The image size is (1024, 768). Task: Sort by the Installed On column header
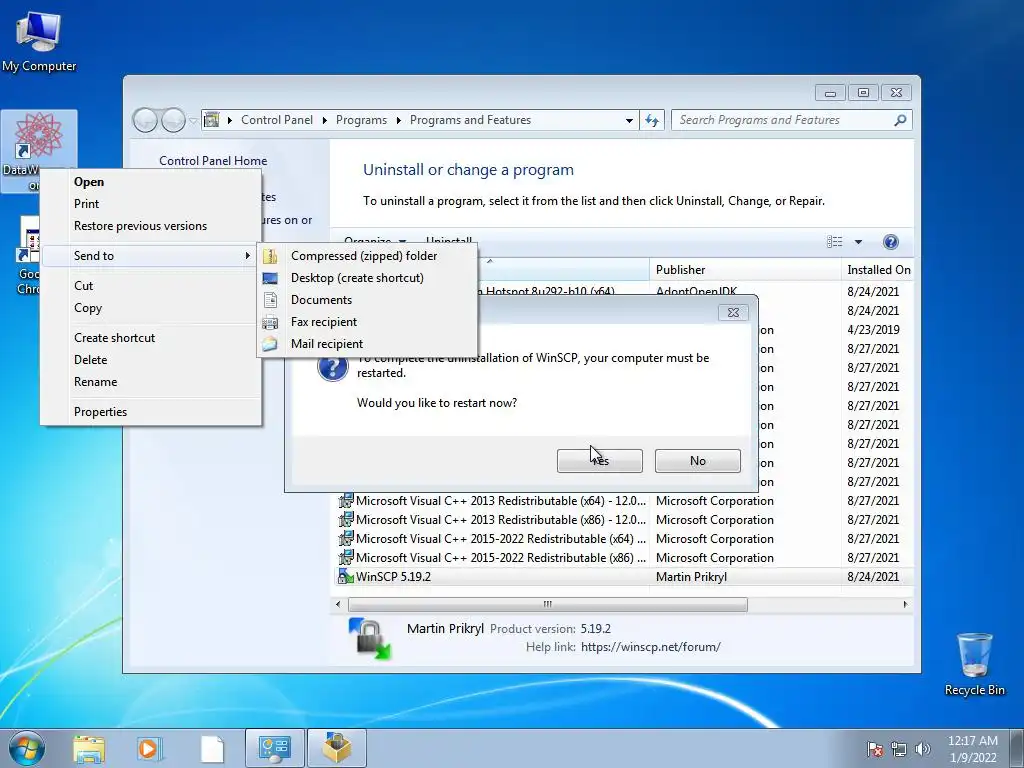click(878, 270)
